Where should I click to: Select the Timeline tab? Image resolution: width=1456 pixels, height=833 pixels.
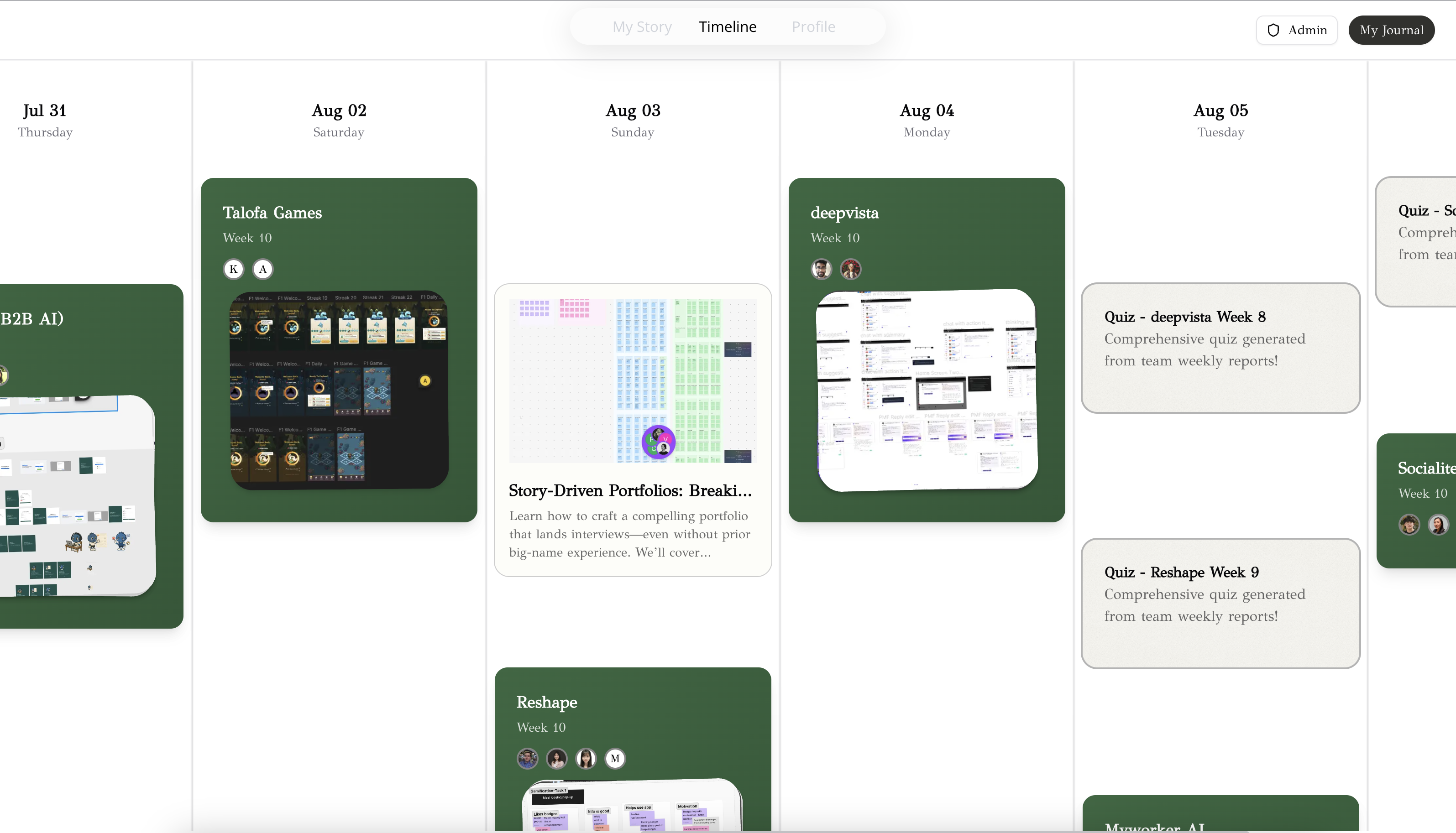pos(728,27)
